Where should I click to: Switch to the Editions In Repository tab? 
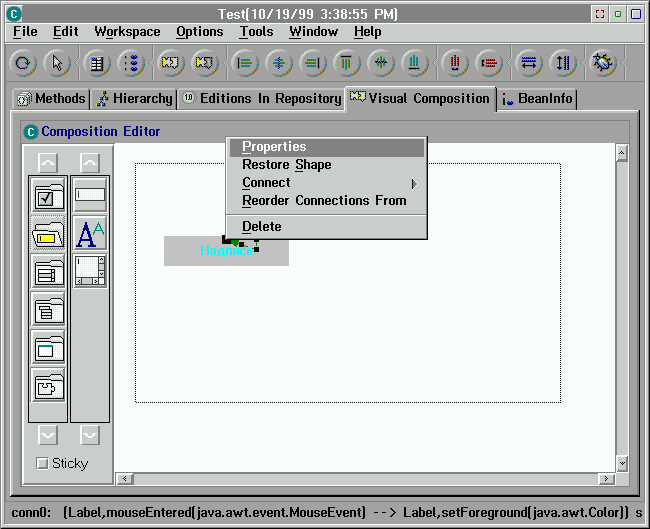point(261,99)
